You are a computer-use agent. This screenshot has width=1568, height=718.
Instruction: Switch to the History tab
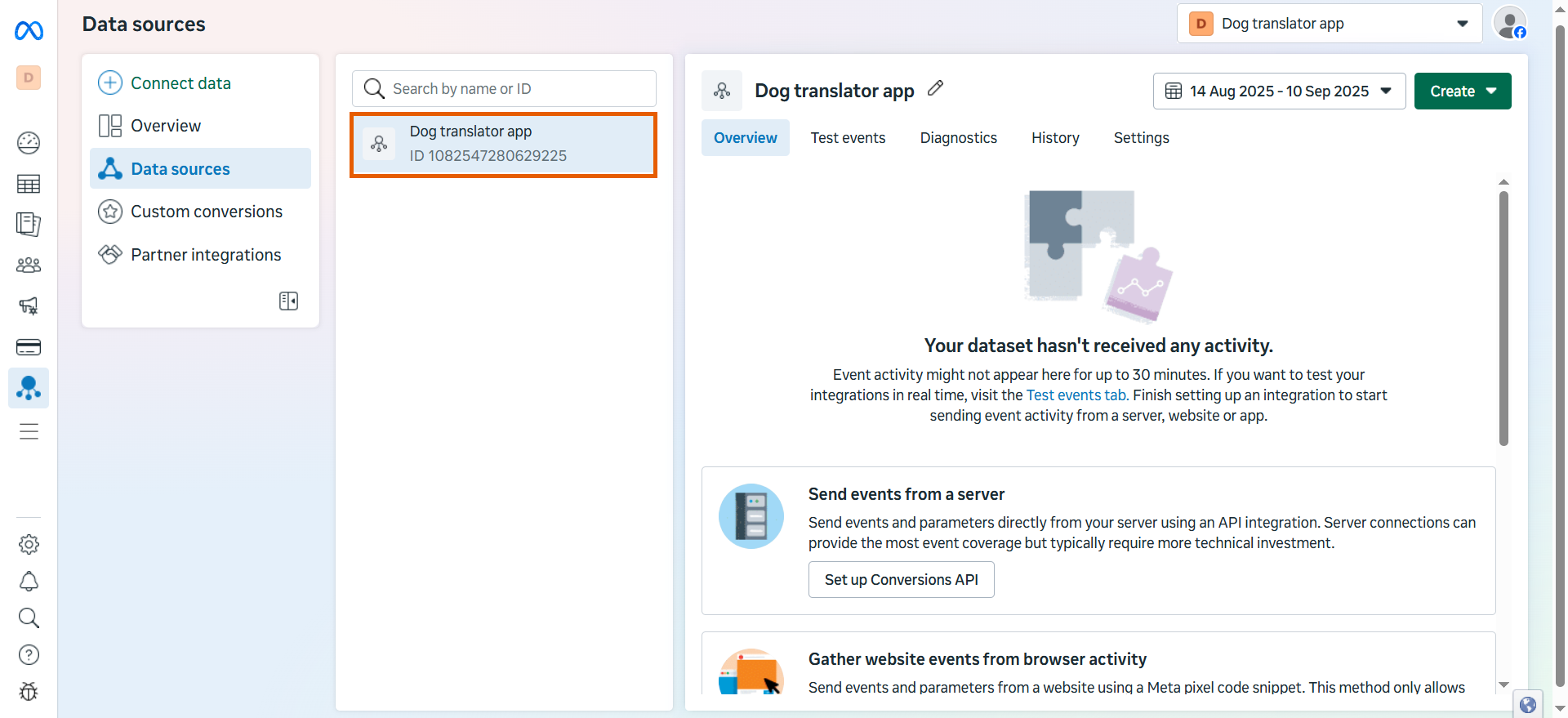pos(1055,138)
